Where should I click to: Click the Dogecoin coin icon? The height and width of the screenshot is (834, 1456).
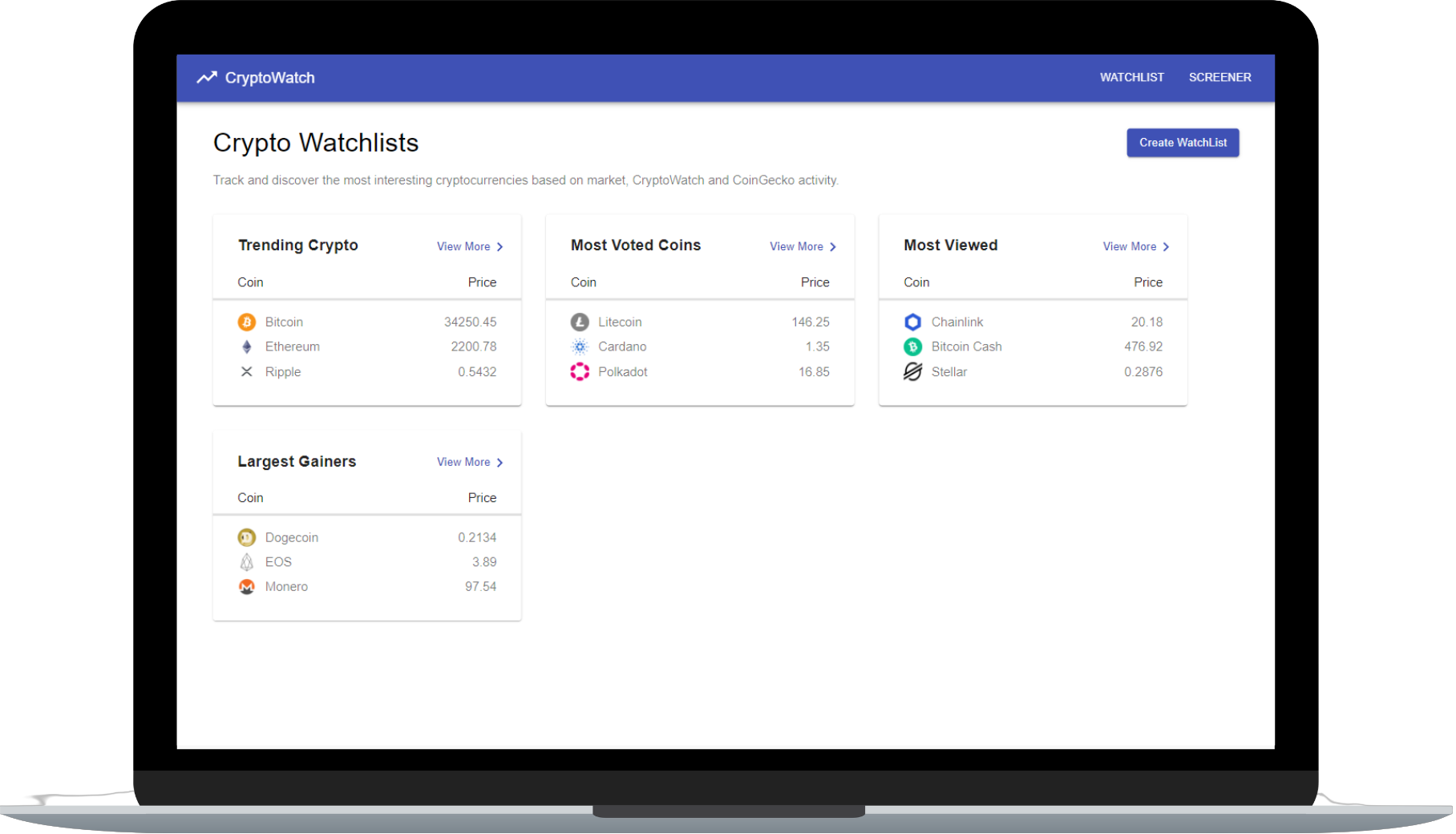coord(247,538)
